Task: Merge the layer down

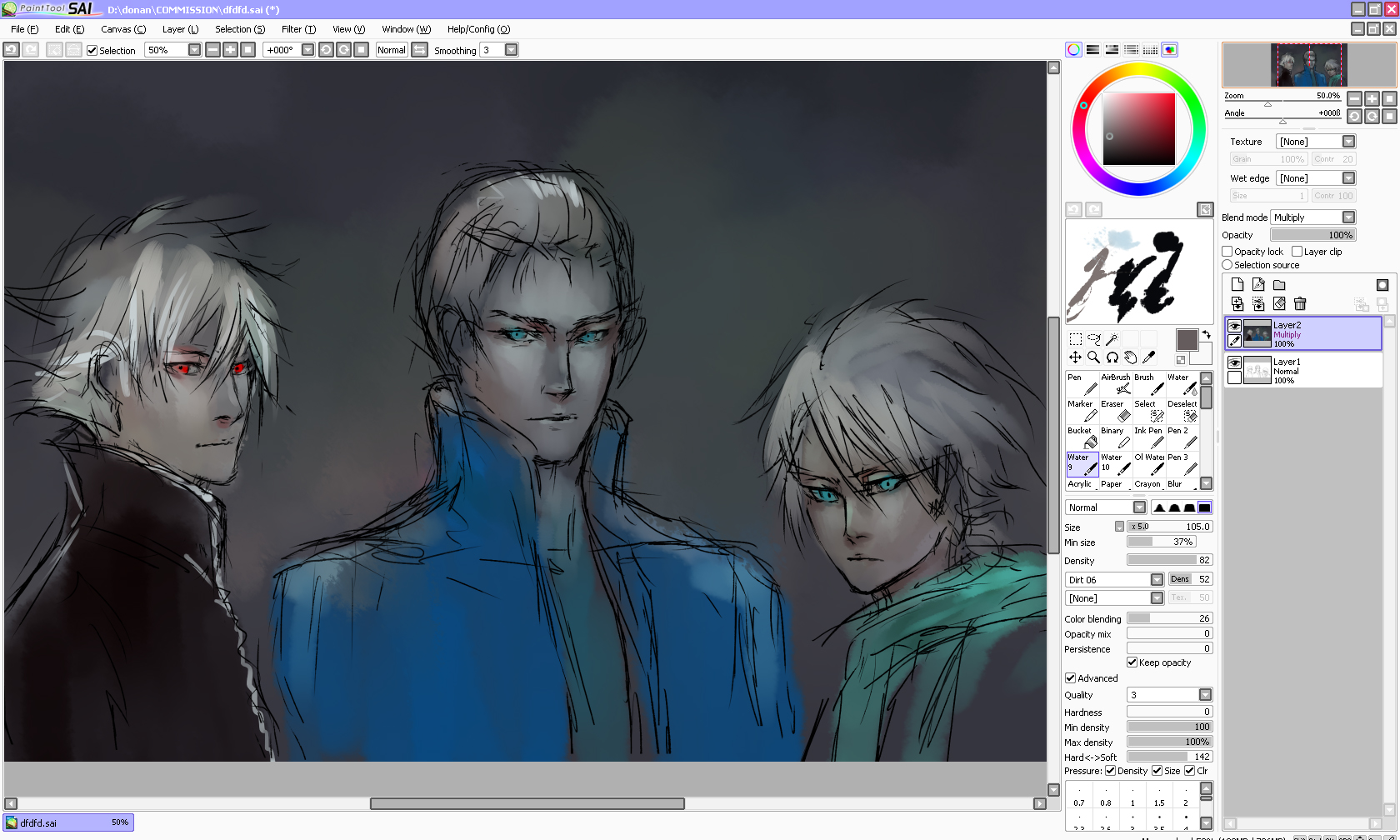Action: [x=1237, y=304]
